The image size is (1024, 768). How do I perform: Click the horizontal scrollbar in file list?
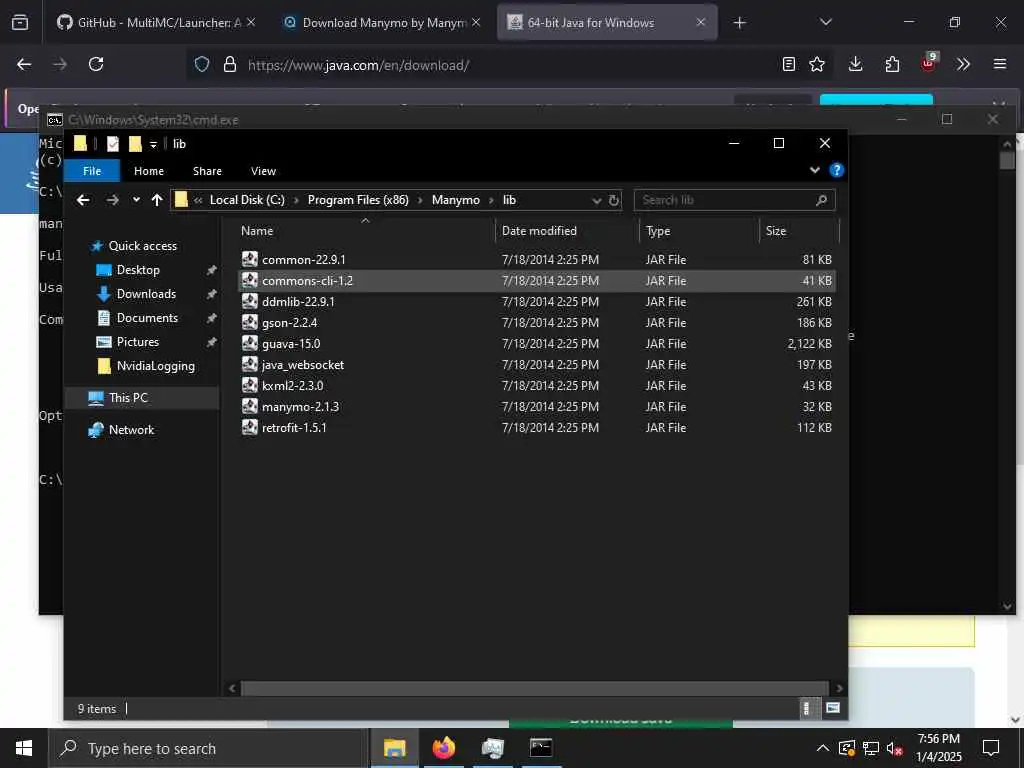(x=534, y=688)
